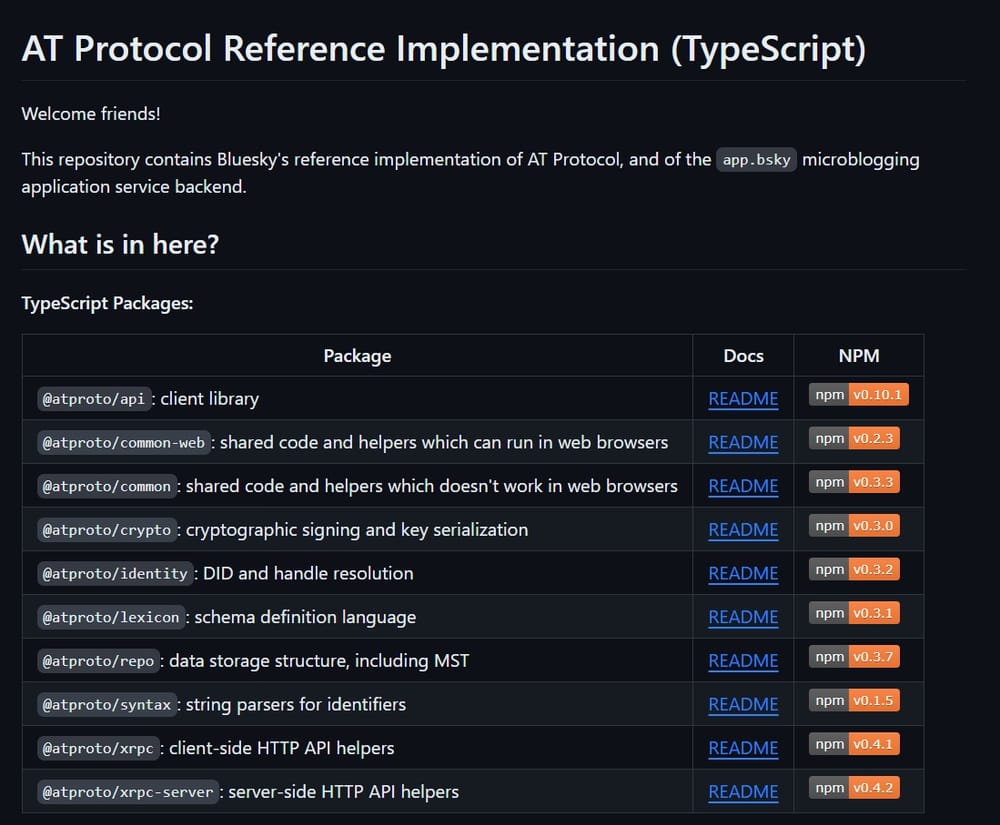This screenshot has height=825, width=1000.
Task: Click the npm v0.1.5 badge
Action: (854, 701)
